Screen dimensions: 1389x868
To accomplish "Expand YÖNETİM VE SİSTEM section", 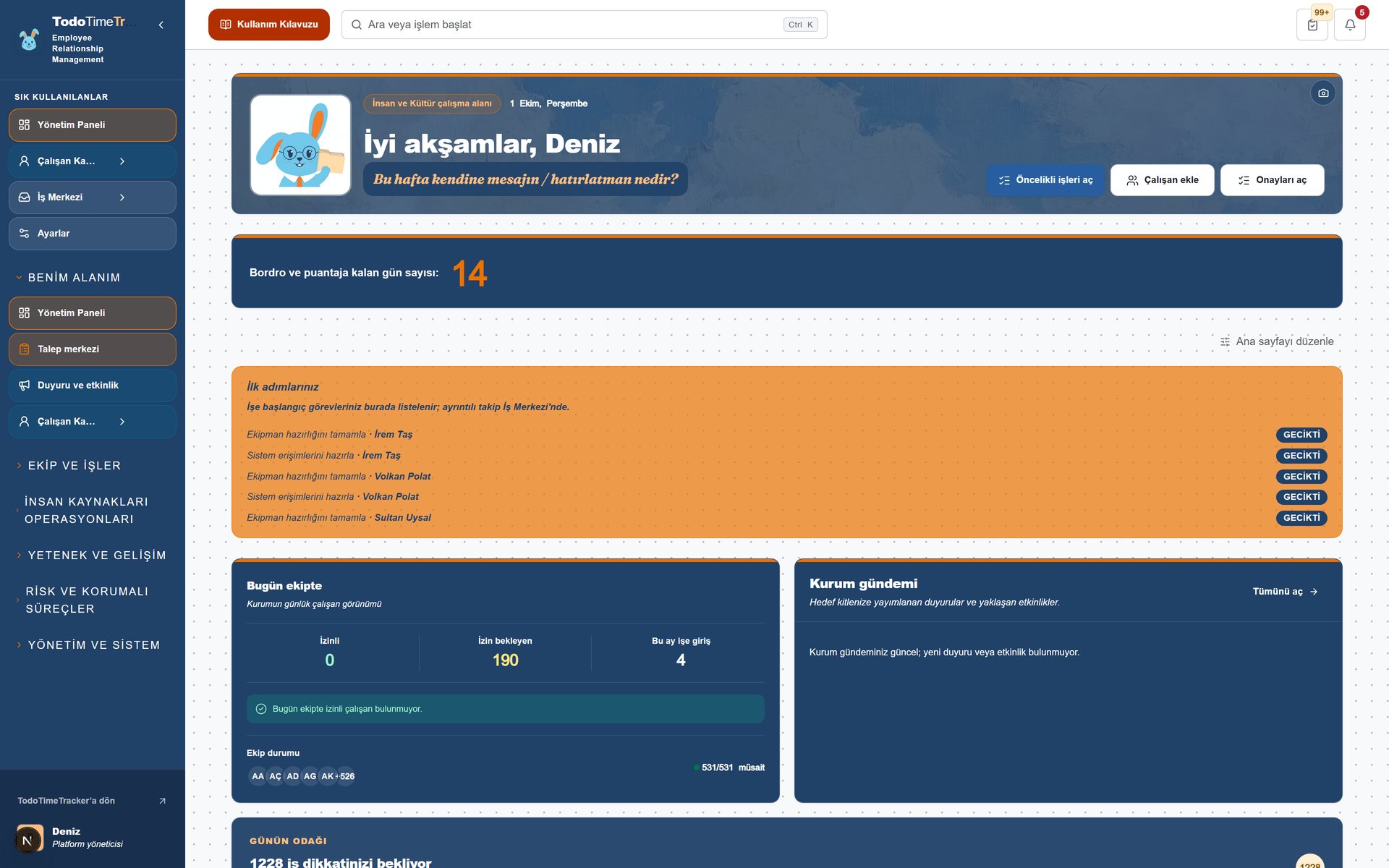I will 93,645.
